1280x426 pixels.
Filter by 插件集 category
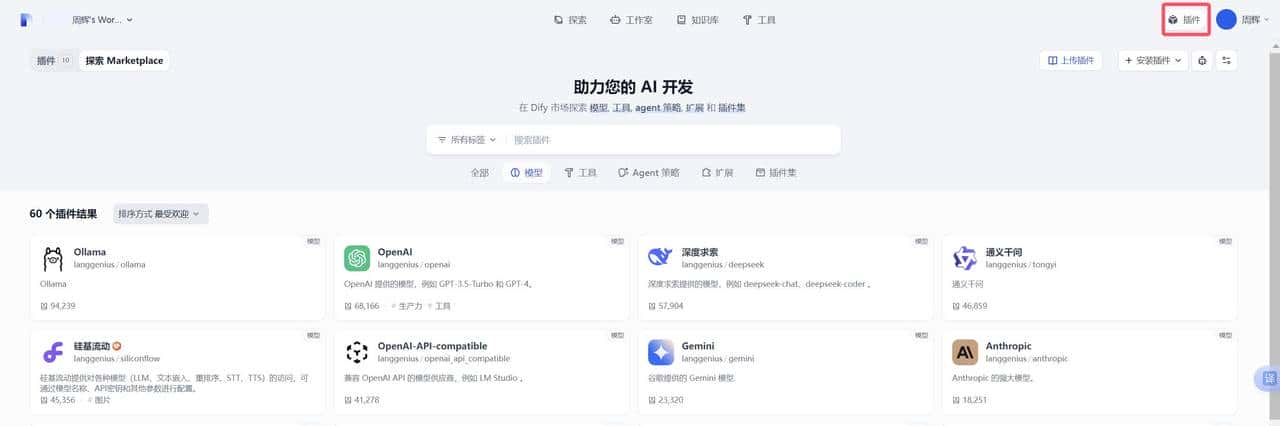pyautogui.click(x=776, y=173)
